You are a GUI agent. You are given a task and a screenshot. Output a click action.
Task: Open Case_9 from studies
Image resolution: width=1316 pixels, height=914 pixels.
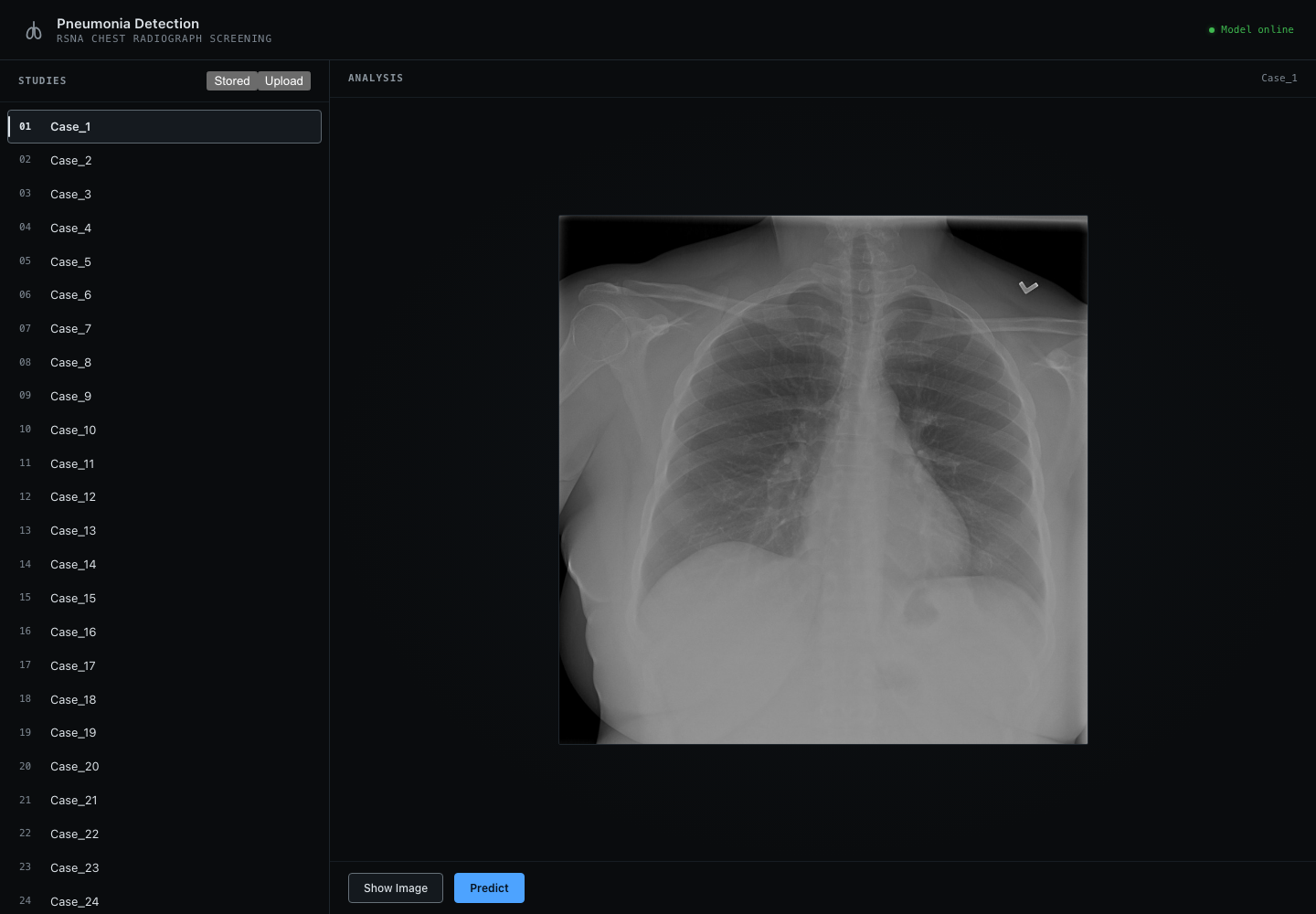pyautogui.click(x=164, y=397)
